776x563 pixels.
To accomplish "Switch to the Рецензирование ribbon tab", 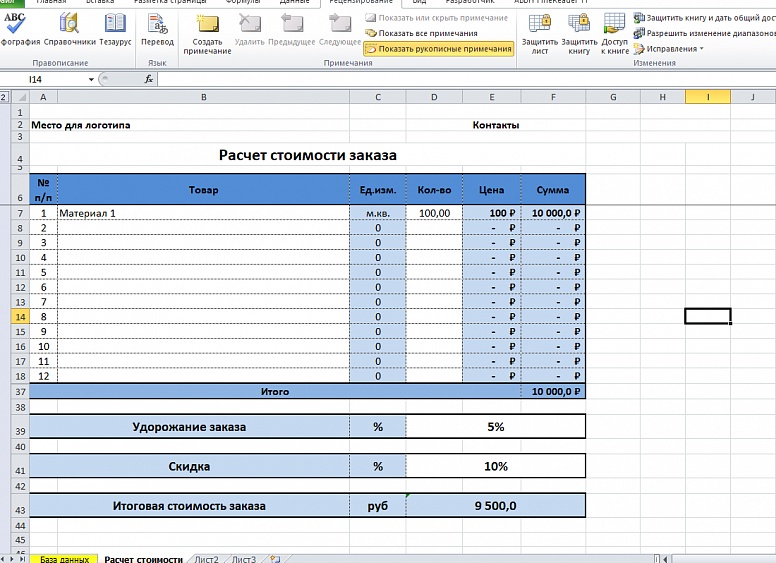I will pyautogui.click(x=361, y=2).
